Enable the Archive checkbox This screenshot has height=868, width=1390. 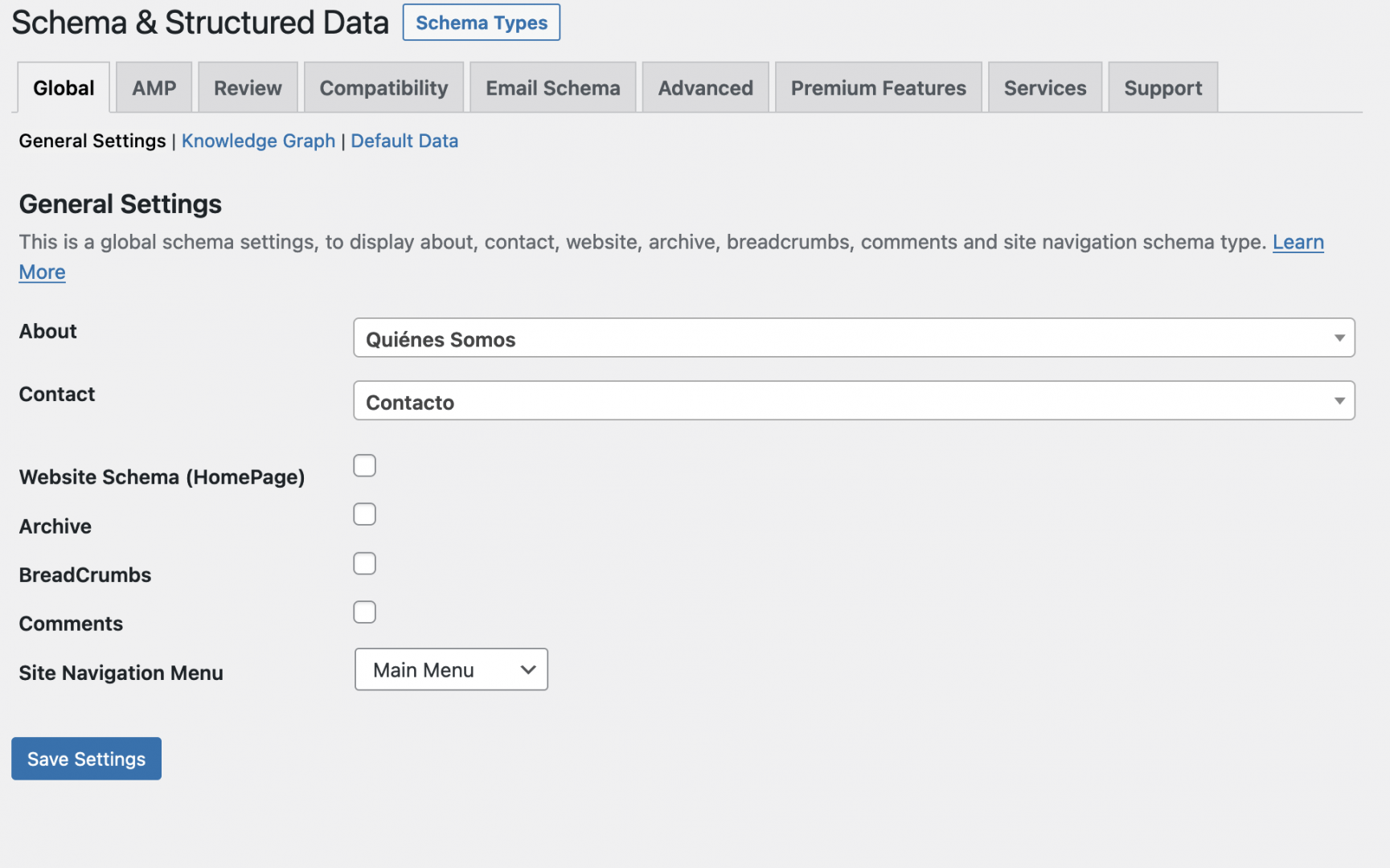[365, 514]
